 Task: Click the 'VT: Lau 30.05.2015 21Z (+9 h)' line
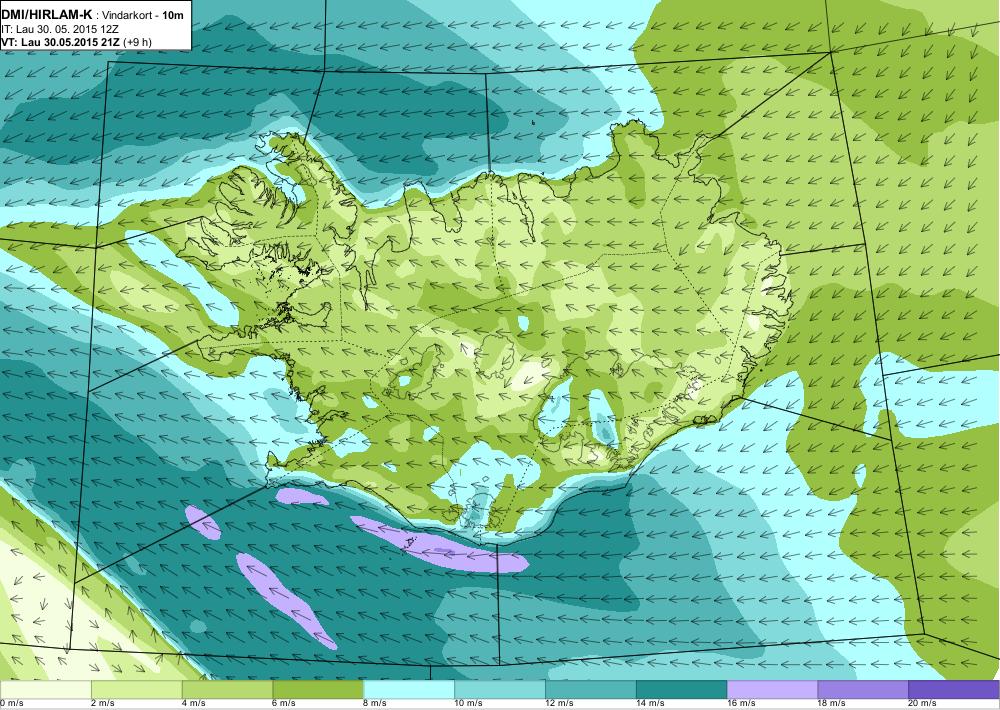tap(76, 42)
